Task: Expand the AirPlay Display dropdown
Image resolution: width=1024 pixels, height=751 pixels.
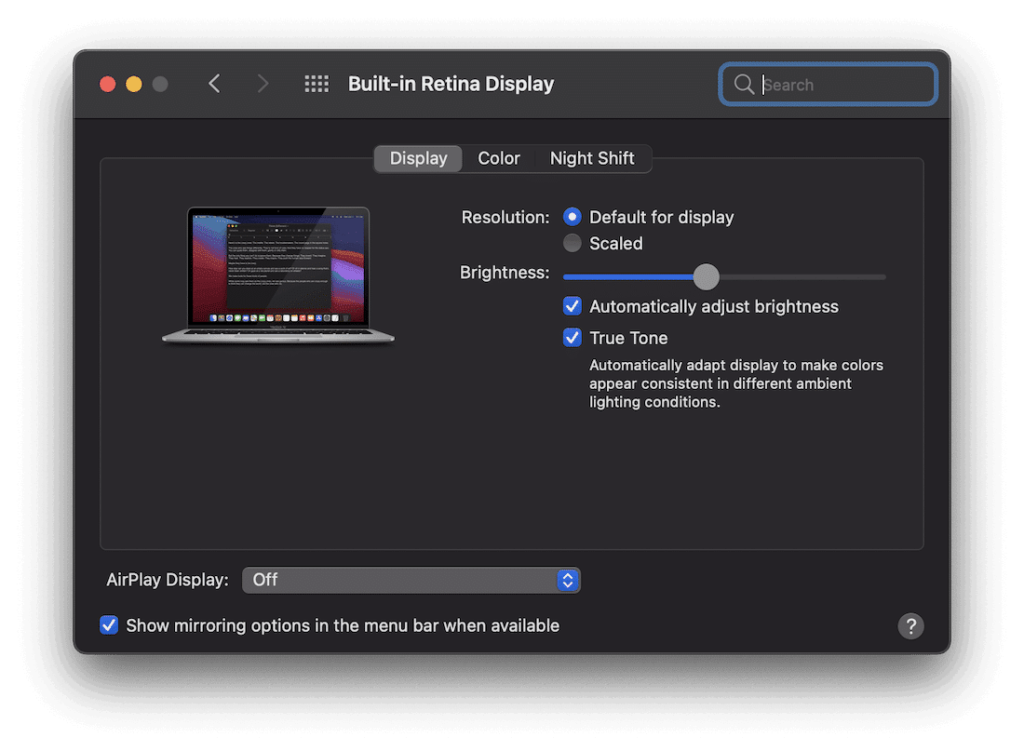Action: click(411, 580)
